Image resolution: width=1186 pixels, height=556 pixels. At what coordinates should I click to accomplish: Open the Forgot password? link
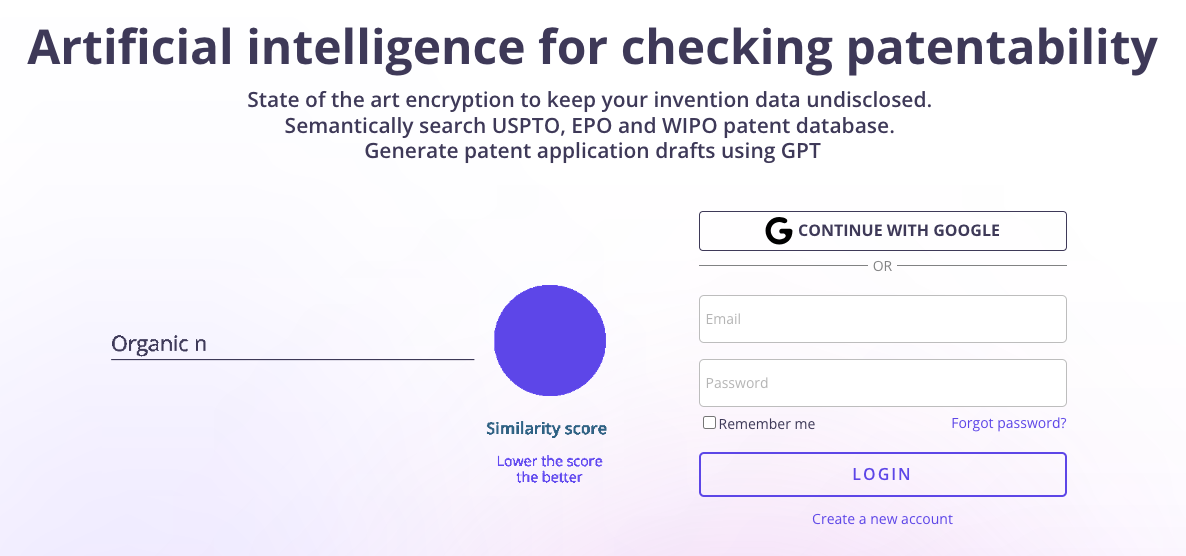[x=1009, y=423]
